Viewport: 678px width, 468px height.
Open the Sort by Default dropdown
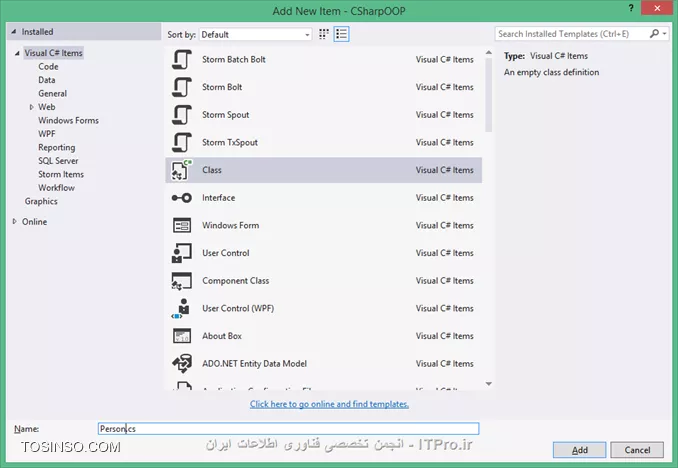tap(255, 35)
